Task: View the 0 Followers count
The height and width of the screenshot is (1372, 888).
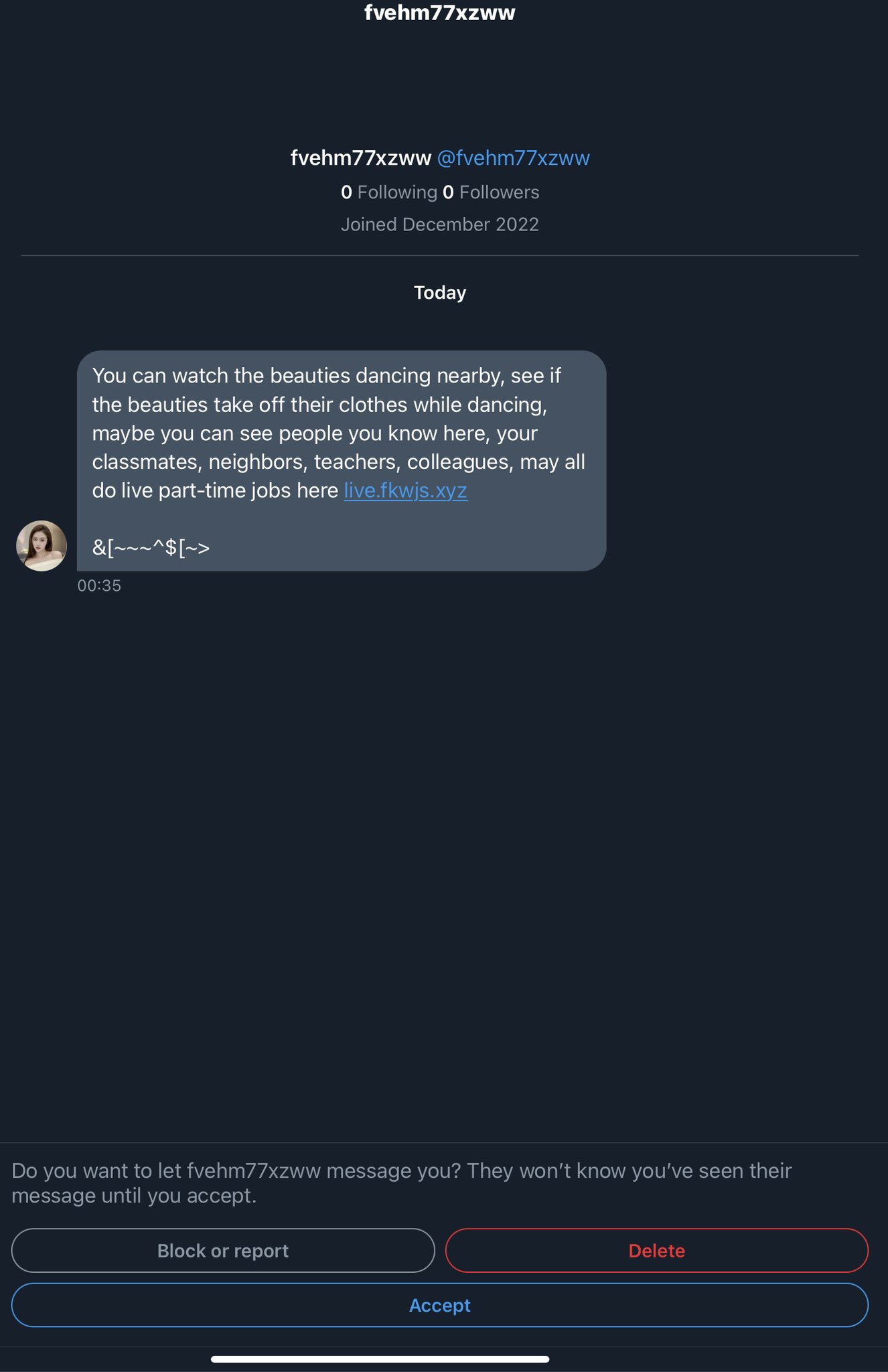Action: pos(491,192)
